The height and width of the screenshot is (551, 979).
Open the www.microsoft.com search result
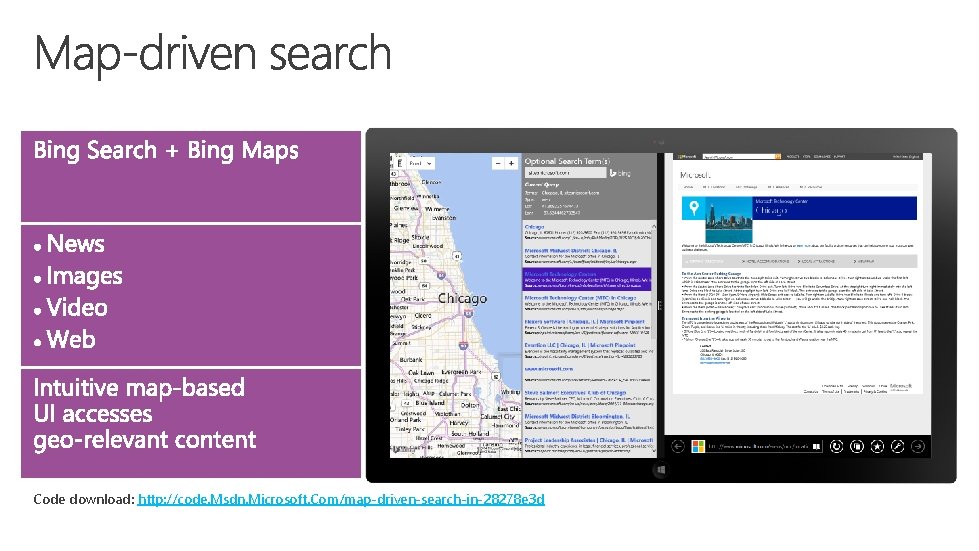point(549,369)
